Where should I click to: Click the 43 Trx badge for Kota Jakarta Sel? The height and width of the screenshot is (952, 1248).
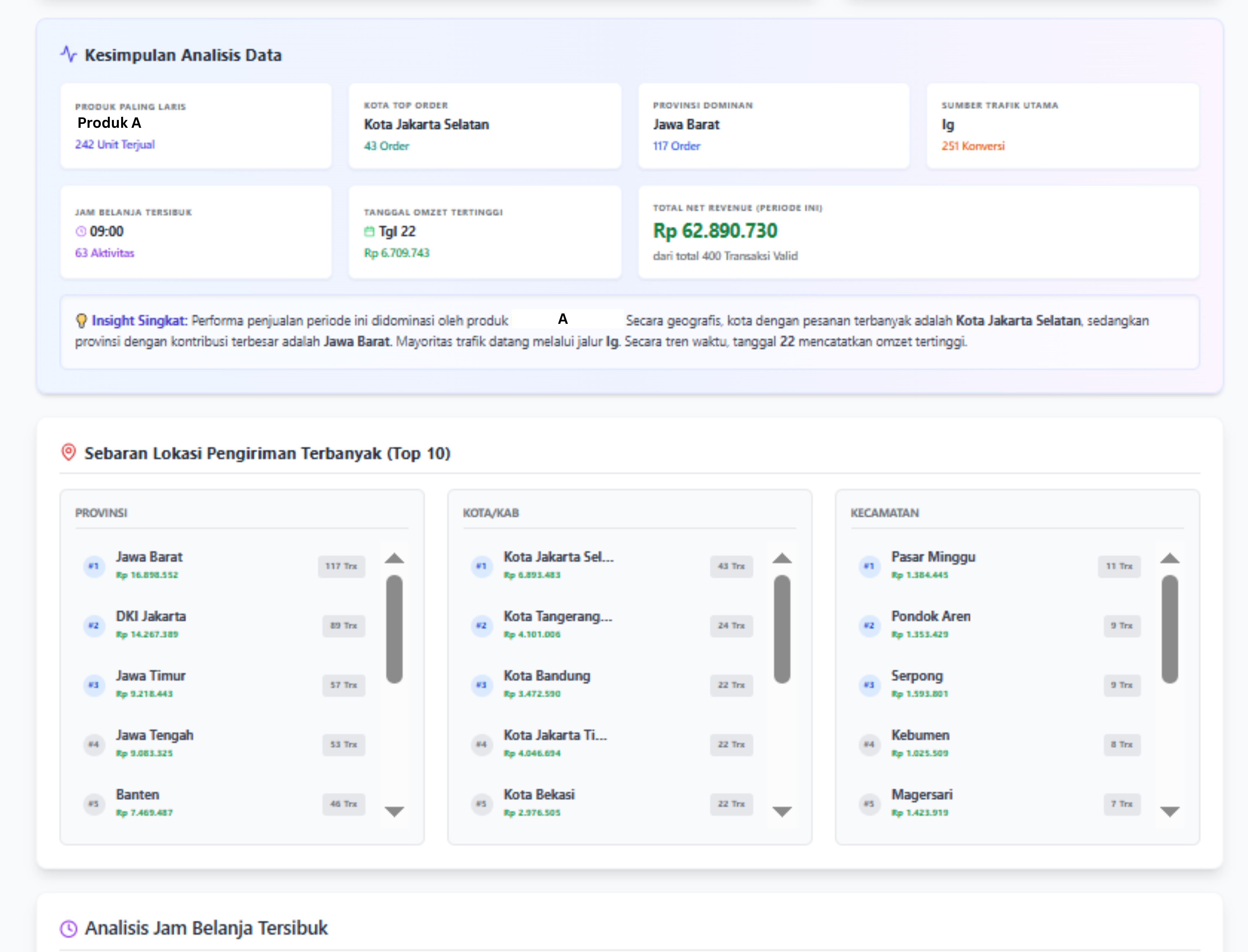[x=731, y=566]
